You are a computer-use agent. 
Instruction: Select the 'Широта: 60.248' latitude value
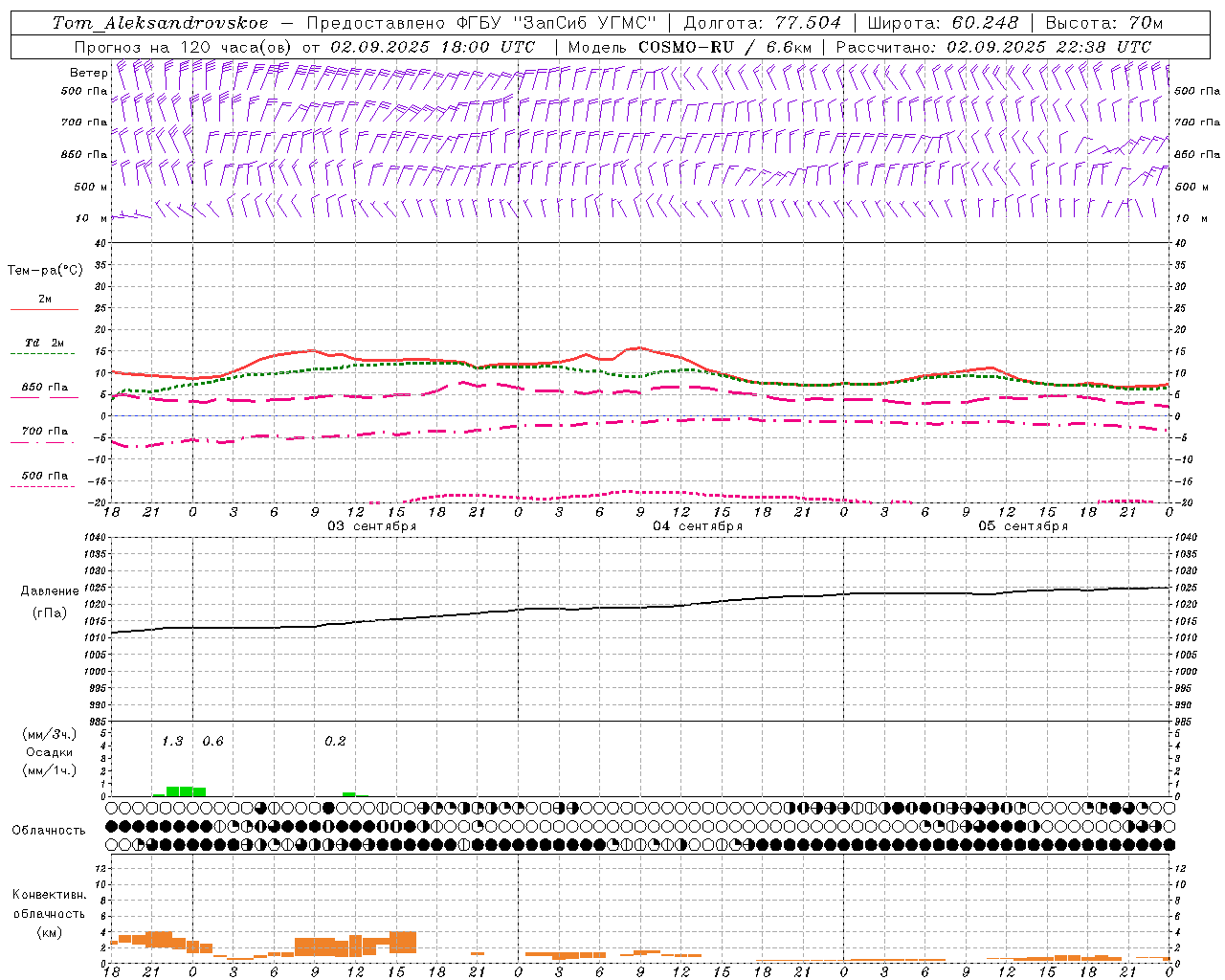click(943, 23)
